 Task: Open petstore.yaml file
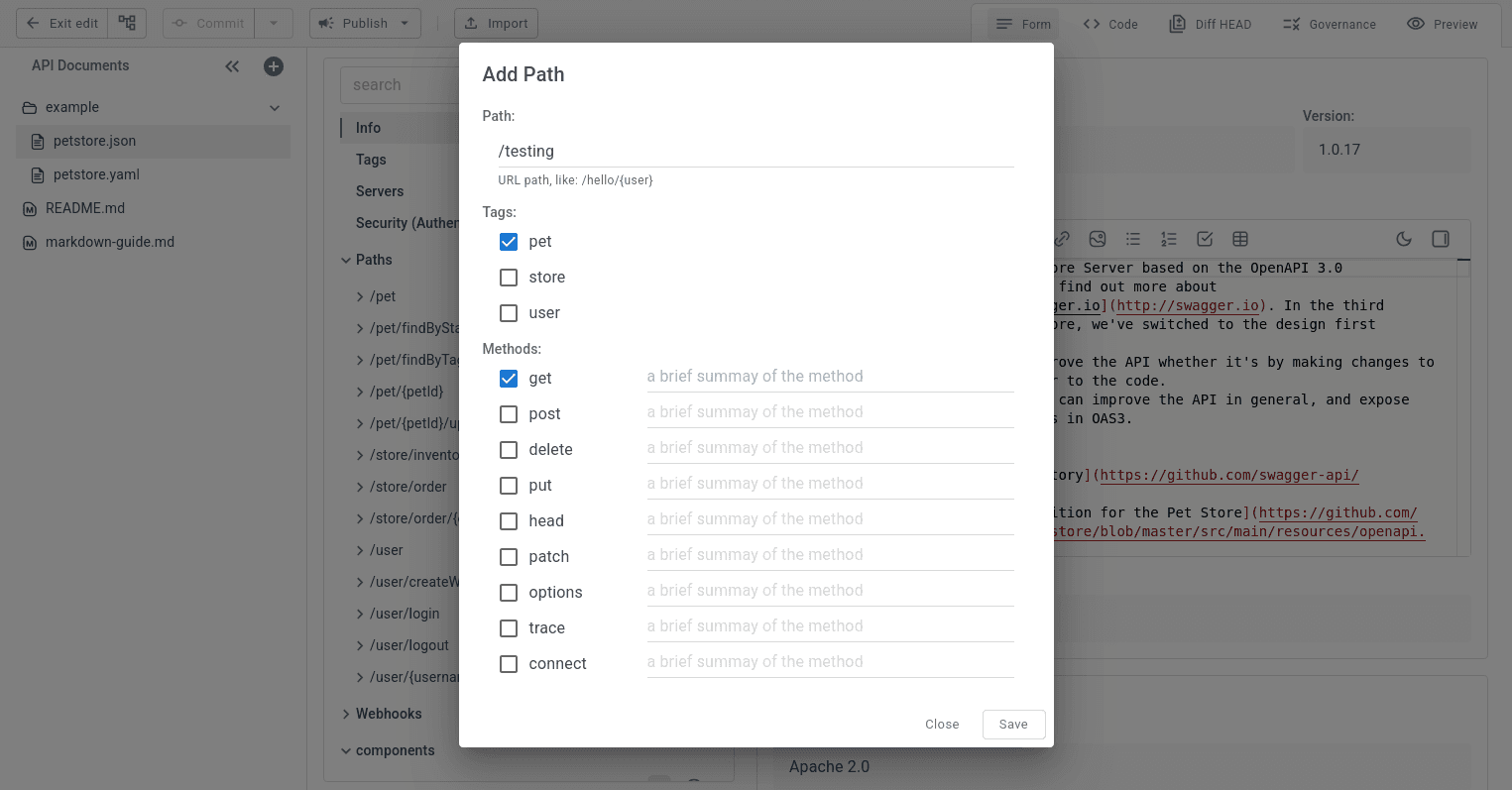(x=154, y=174)
